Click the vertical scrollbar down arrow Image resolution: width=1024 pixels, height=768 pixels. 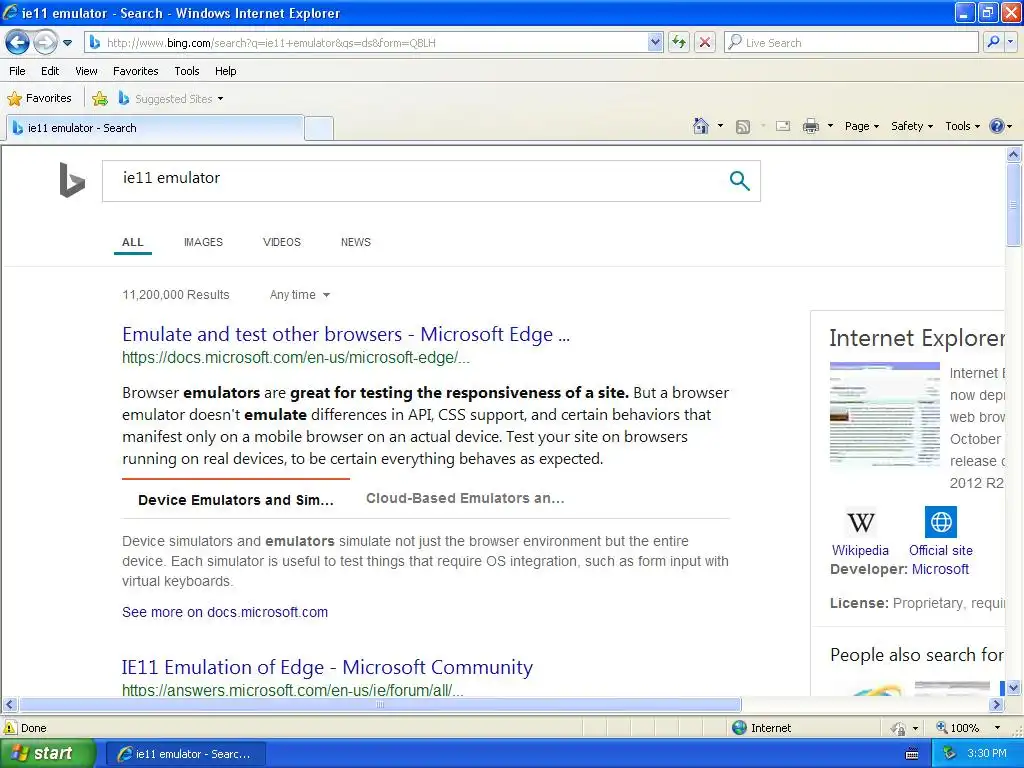coord(1014,687)
